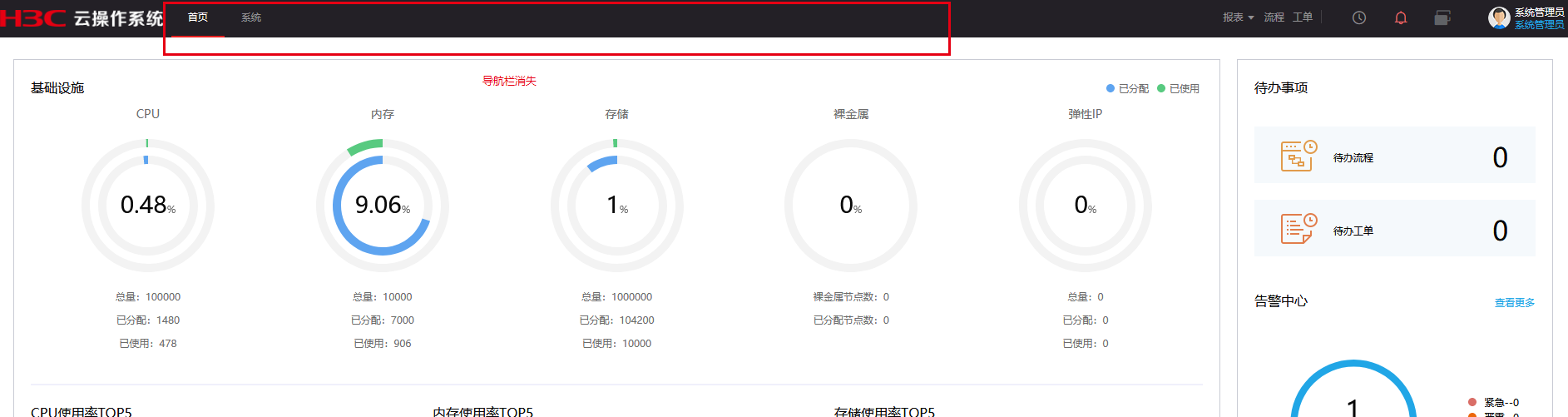The height and width of the screenshot is (417, 1568).
Task: Click the 待办流程 flowchart icon
Action: coord(1298,156)
